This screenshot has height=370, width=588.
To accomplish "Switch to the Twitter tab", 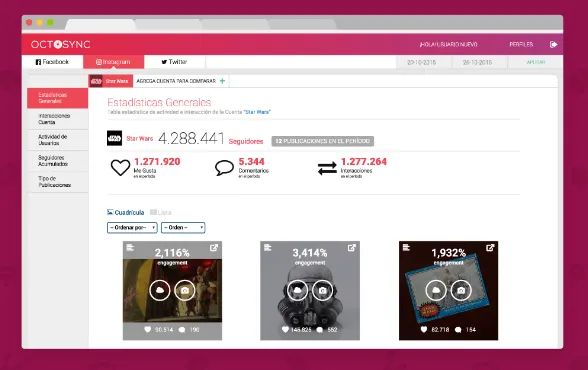I will point(174,62).
